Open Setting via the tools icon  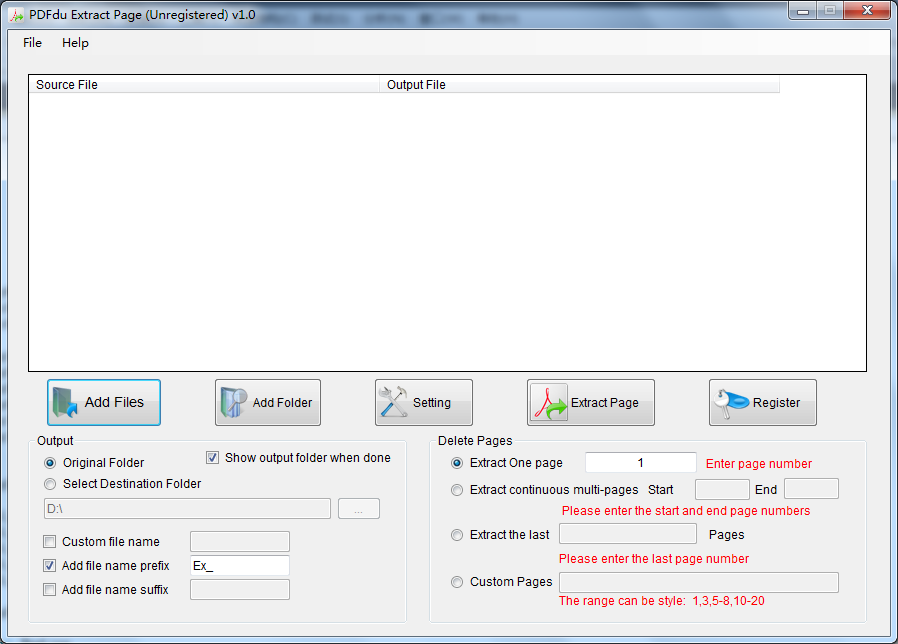[x=393, y=402]
